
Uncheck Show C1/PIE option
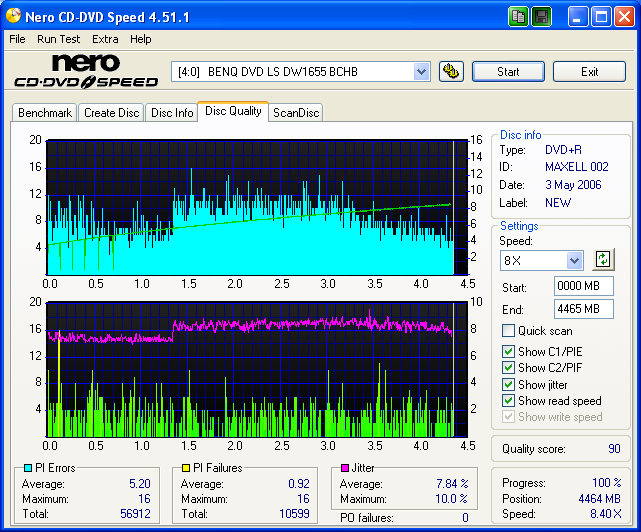point(509,352)
